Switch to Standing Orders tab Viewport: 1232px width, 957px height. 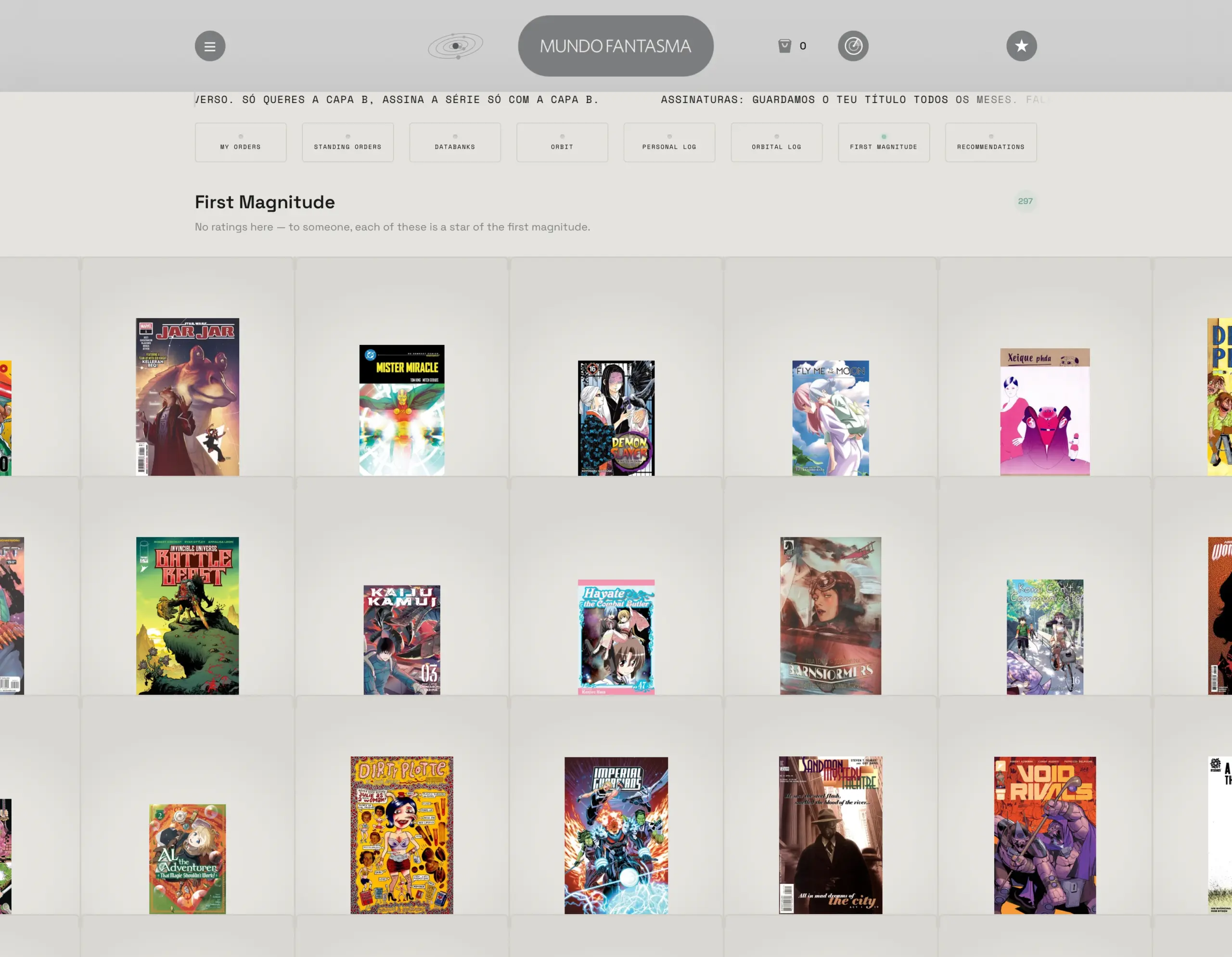[347, 142]
